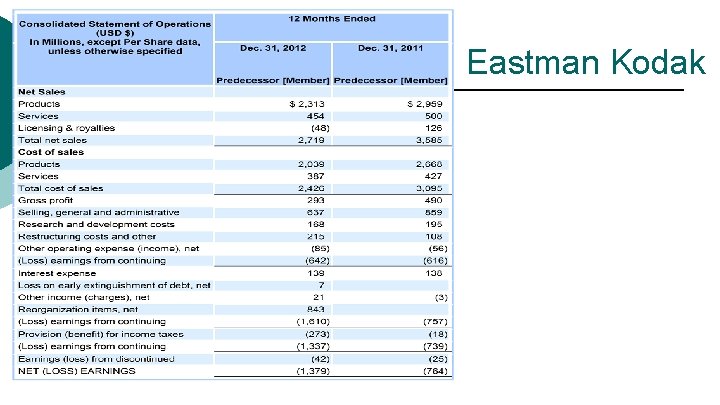Select the '(616)' loss value
Screen dimensions: 720x405
435,260
